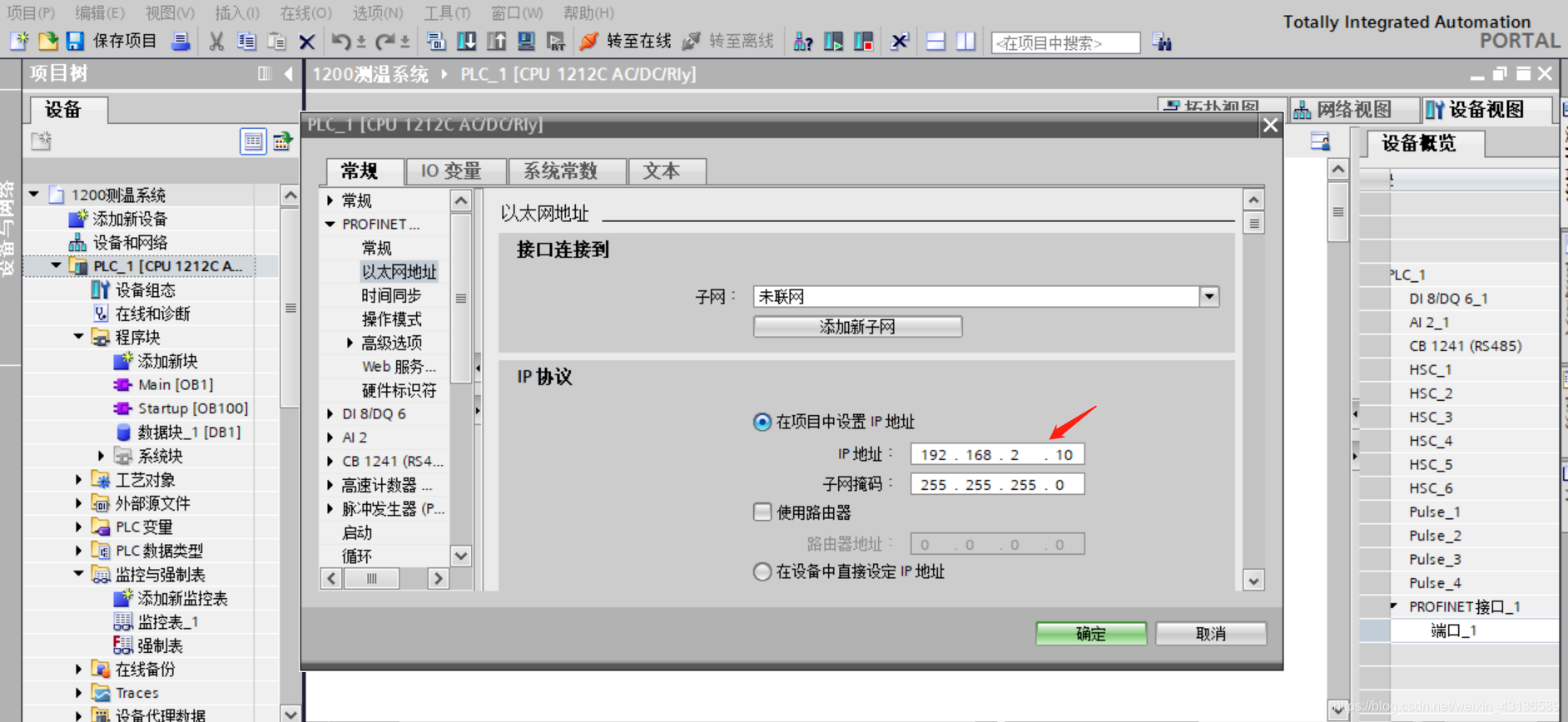This screenshot has width=1568, height=722.
Task: Click the Print toolbar icon
Action: point(180,41)
